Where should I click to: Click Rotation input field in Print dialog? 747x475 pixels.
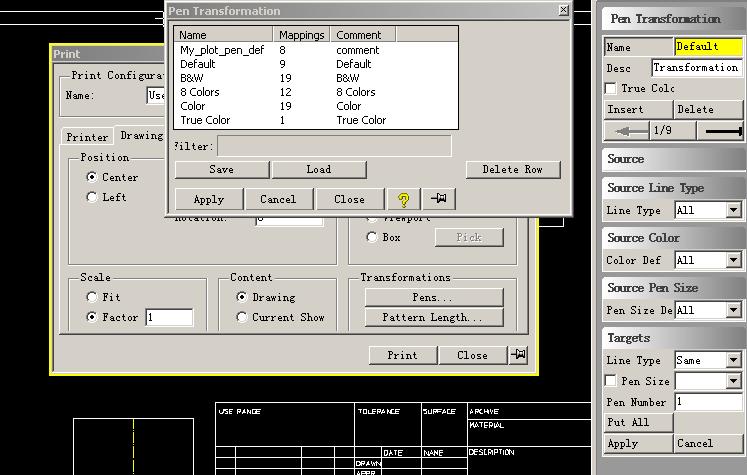[289, 221]
